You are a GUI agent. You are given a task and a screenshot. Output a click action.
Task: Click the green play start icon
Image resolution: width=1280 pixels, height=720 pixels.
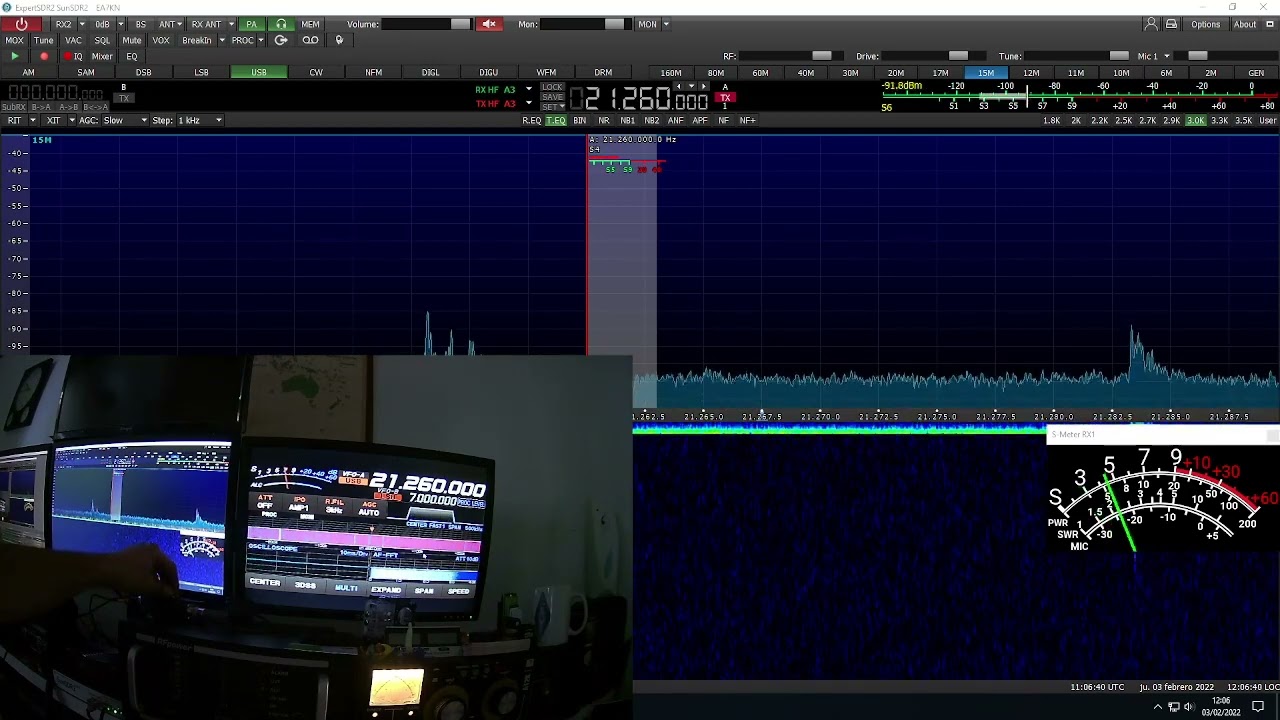(x=14, y=56)
